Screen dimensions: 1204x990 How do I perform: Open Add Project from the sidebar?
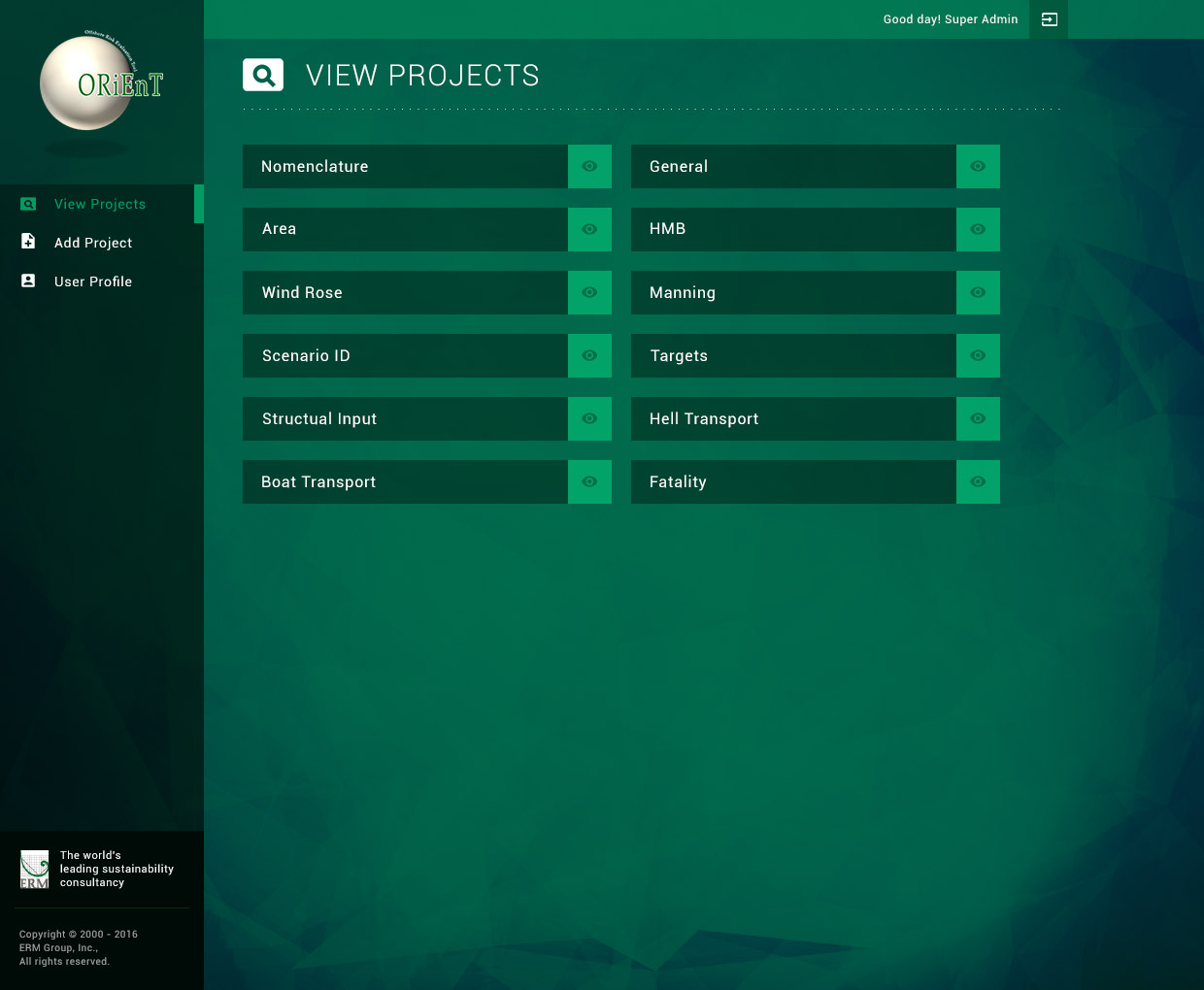[93, 243]
